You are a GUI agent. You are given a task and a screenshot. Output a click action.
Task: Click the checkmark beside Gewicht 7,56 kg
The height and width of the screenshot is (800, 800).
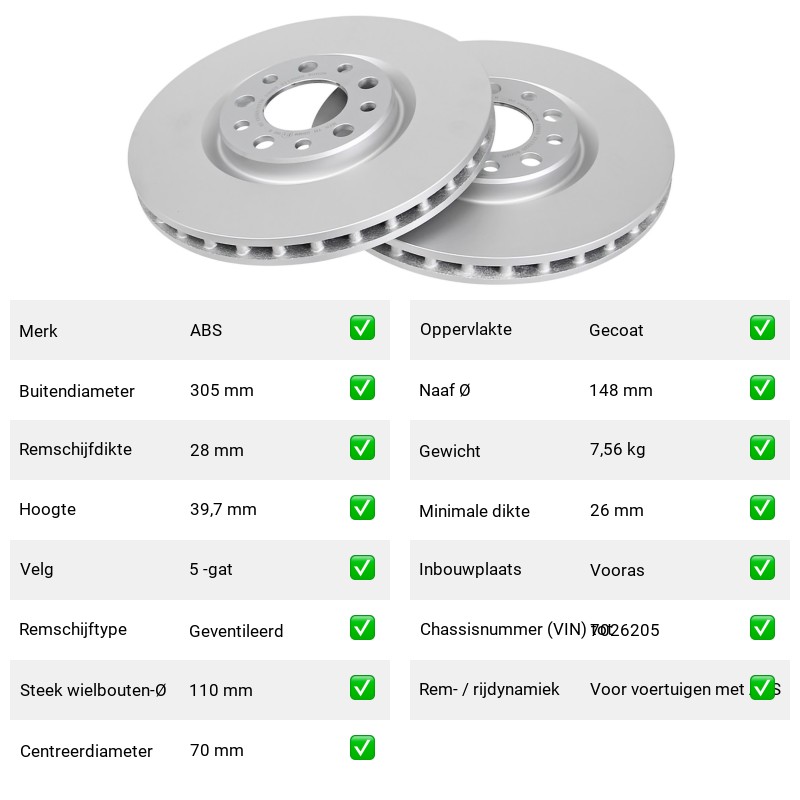coord(762,447)
